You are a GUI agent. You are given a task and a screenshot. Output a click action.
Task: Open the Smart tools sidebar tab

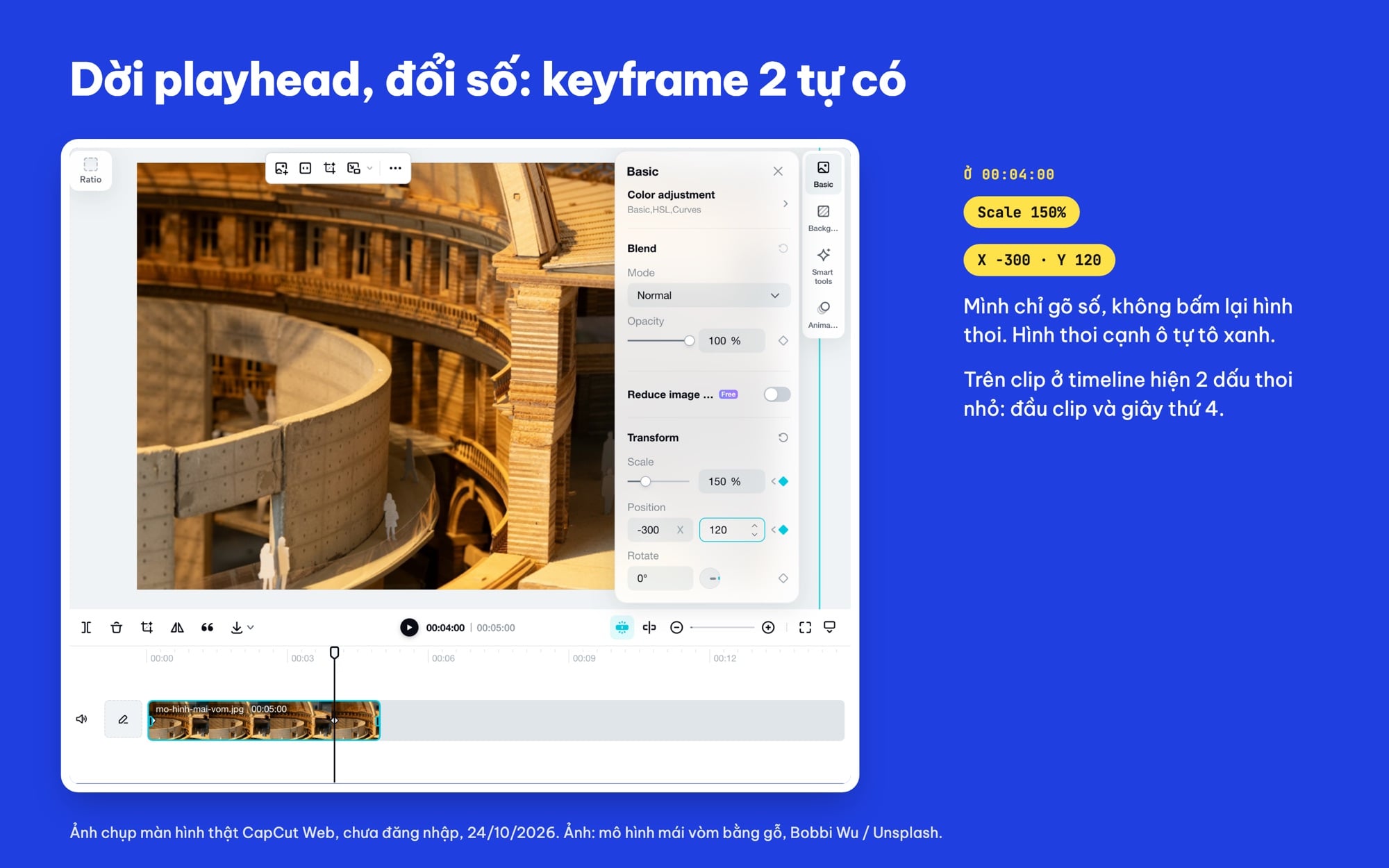tap(823, 266)
